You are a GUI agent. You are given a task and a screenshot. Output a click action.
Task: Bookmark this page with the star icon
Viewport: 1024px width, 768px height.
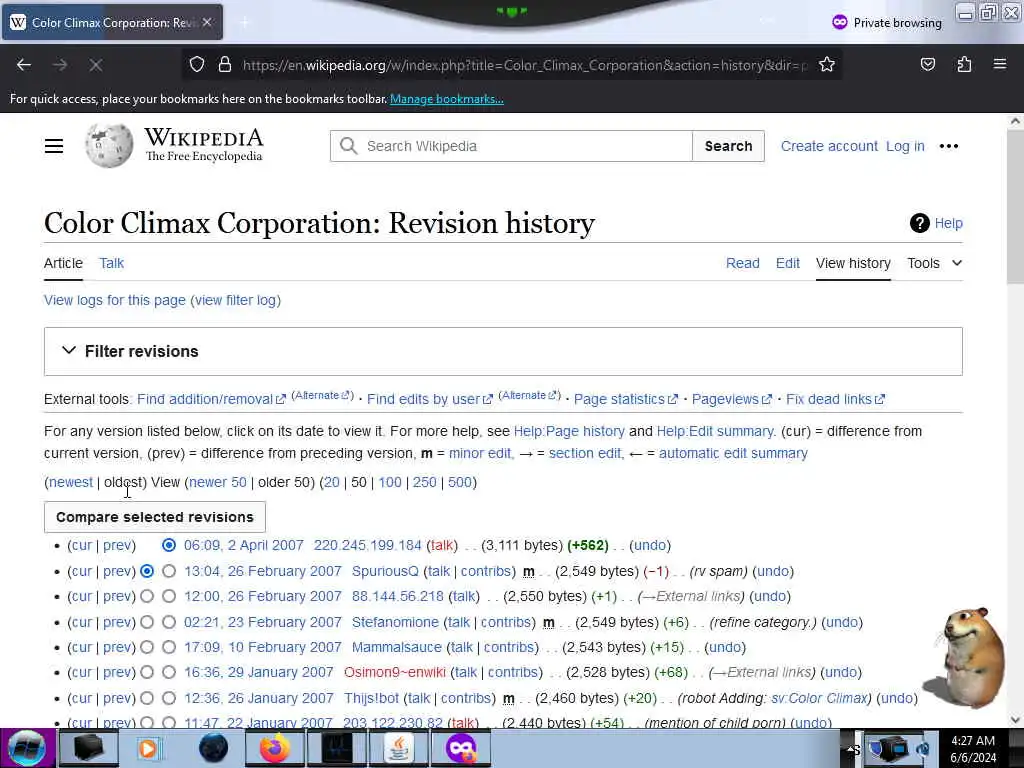coord(827,65)
